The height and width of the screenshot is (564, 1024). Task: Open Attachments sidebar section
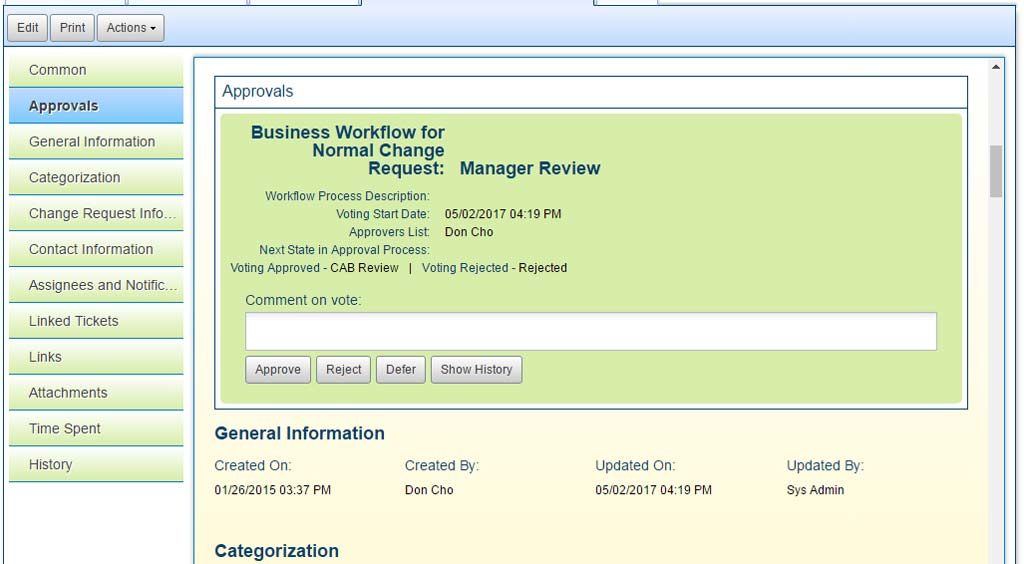pyautogui.click(x=96, y=394)
